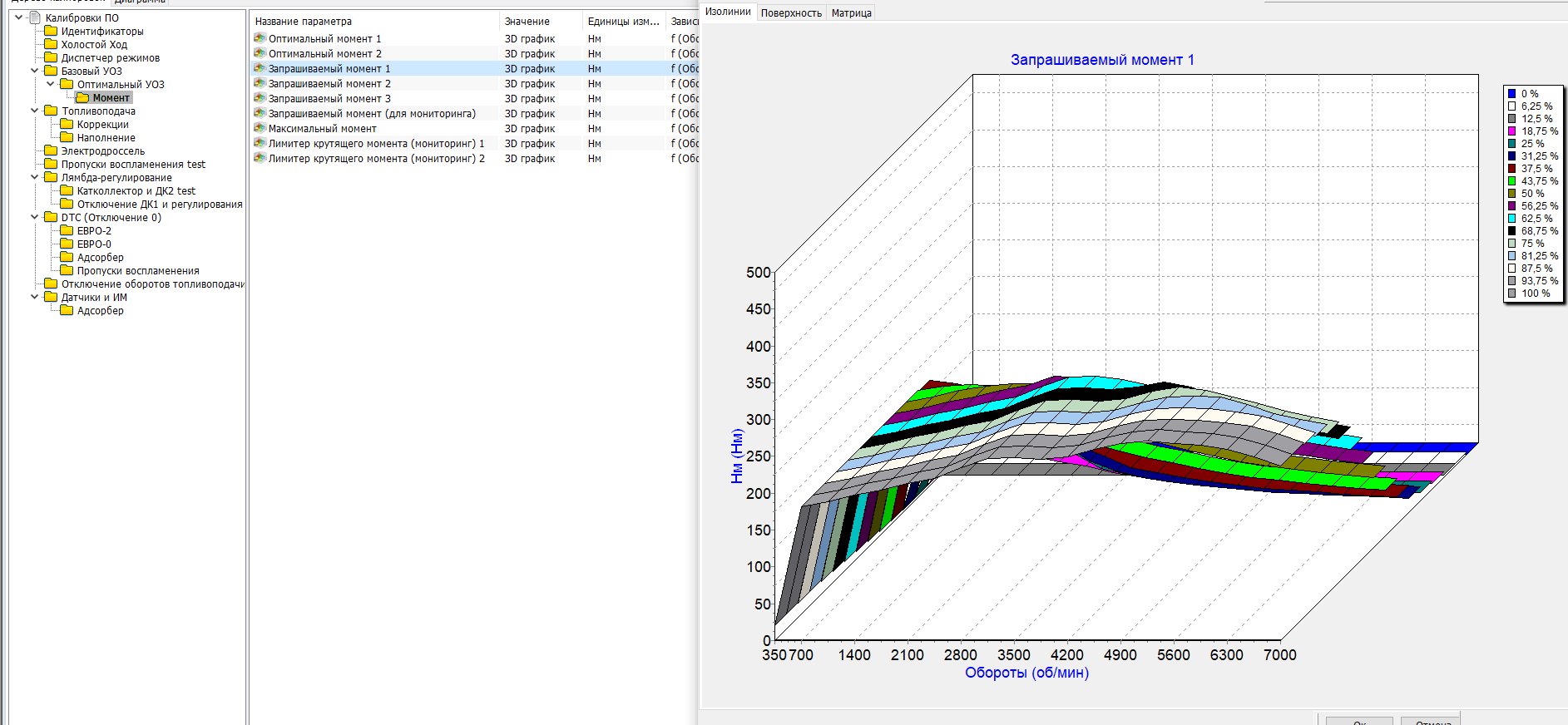Click the Отмена button
The width and height of the screenshot is (1568, 725).
tap(1430, 721)
